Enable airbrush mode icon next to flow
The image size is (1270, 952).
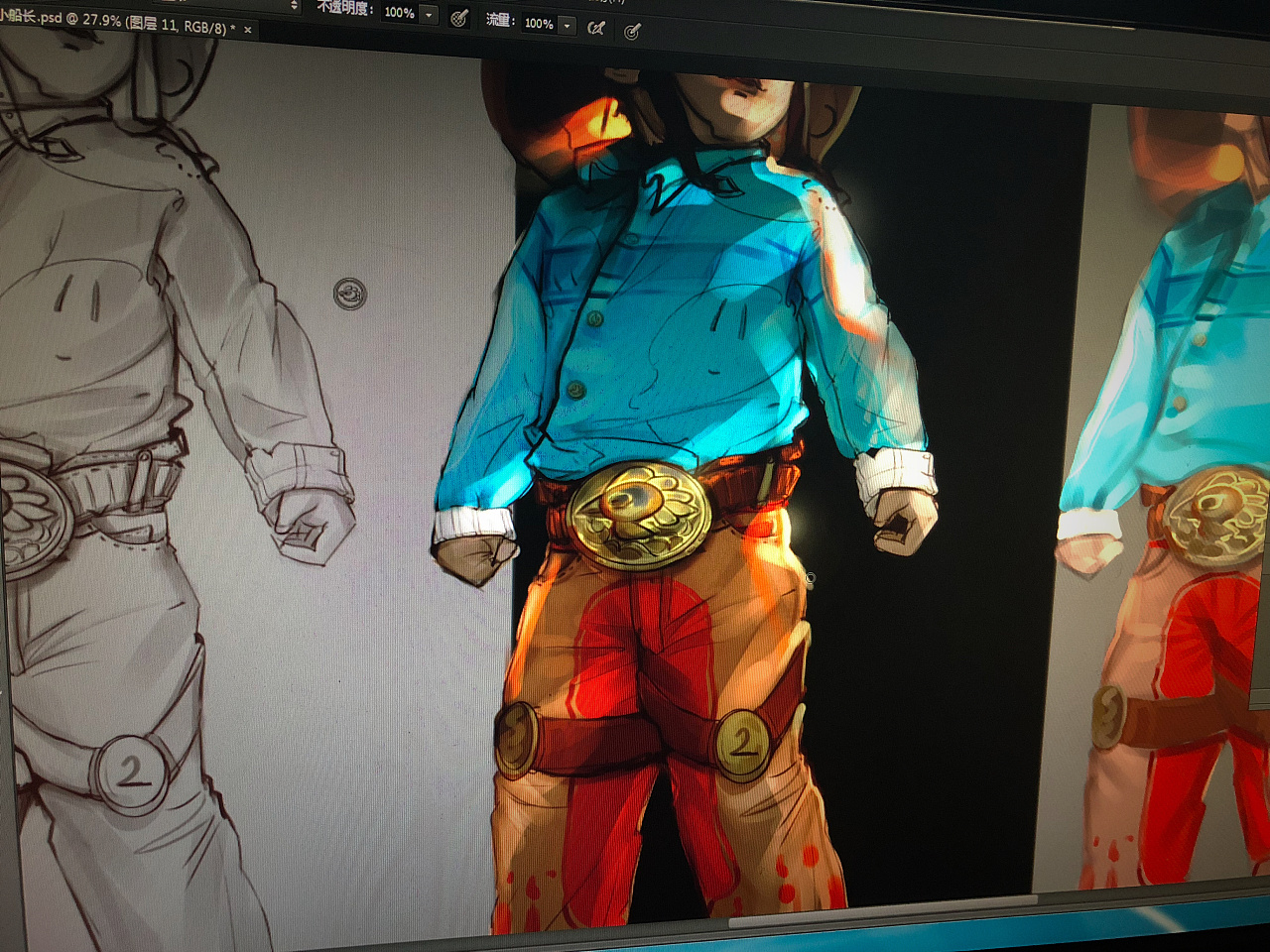click(x=596, y=28)
